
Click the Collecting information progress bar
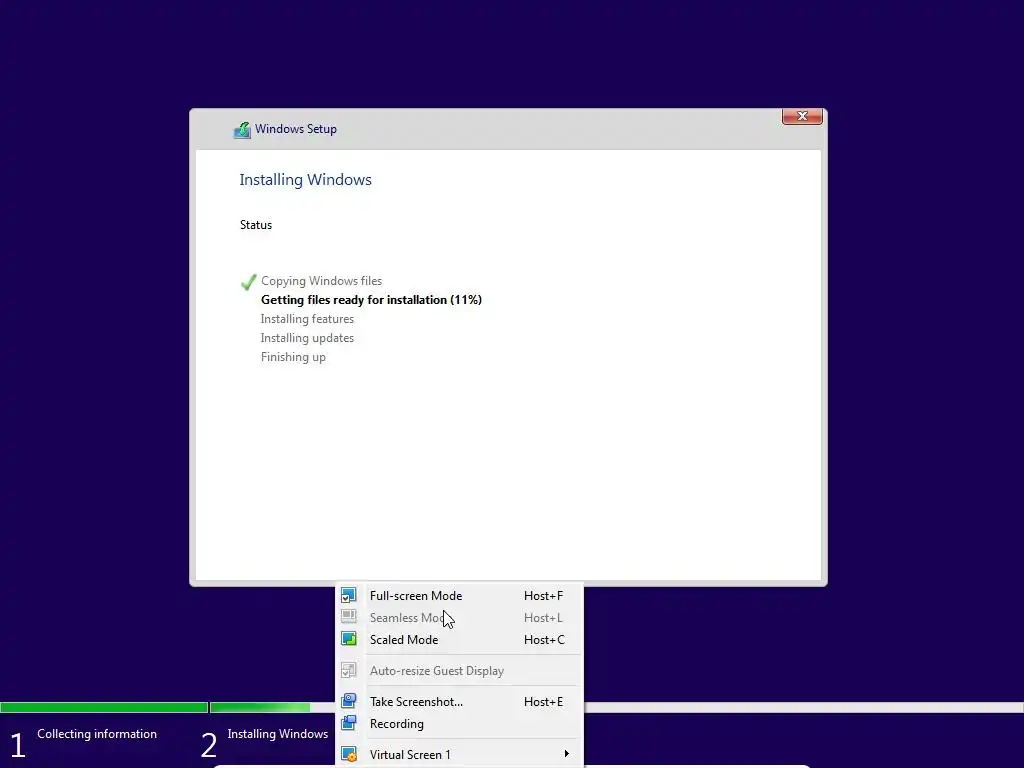pyautogui.click(x=104, y=707)
